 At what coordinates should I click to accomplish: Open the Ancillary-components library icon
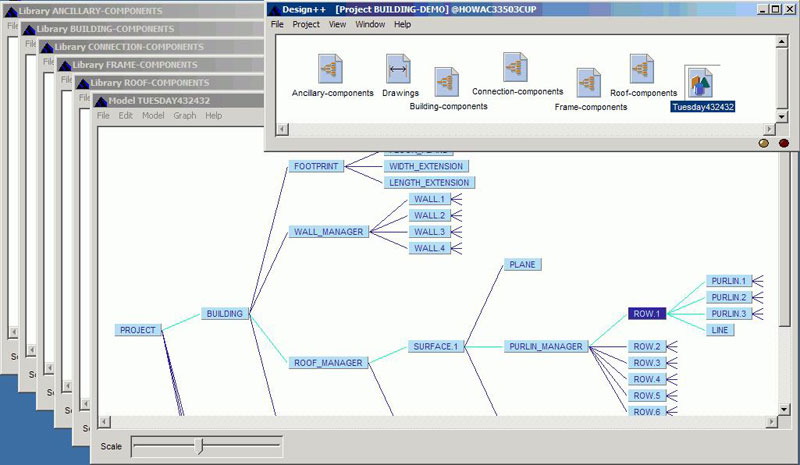click(x=331, y=69)
